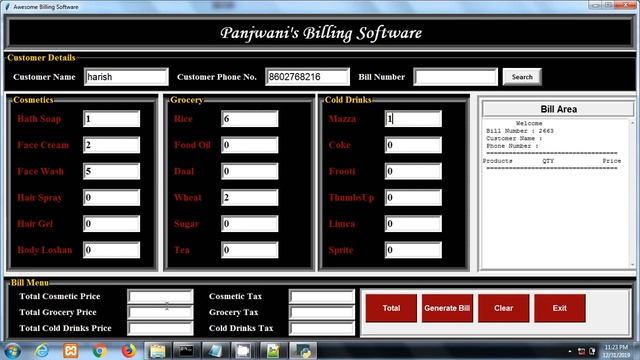Click the Mazza quantity field

coord(413,119)
